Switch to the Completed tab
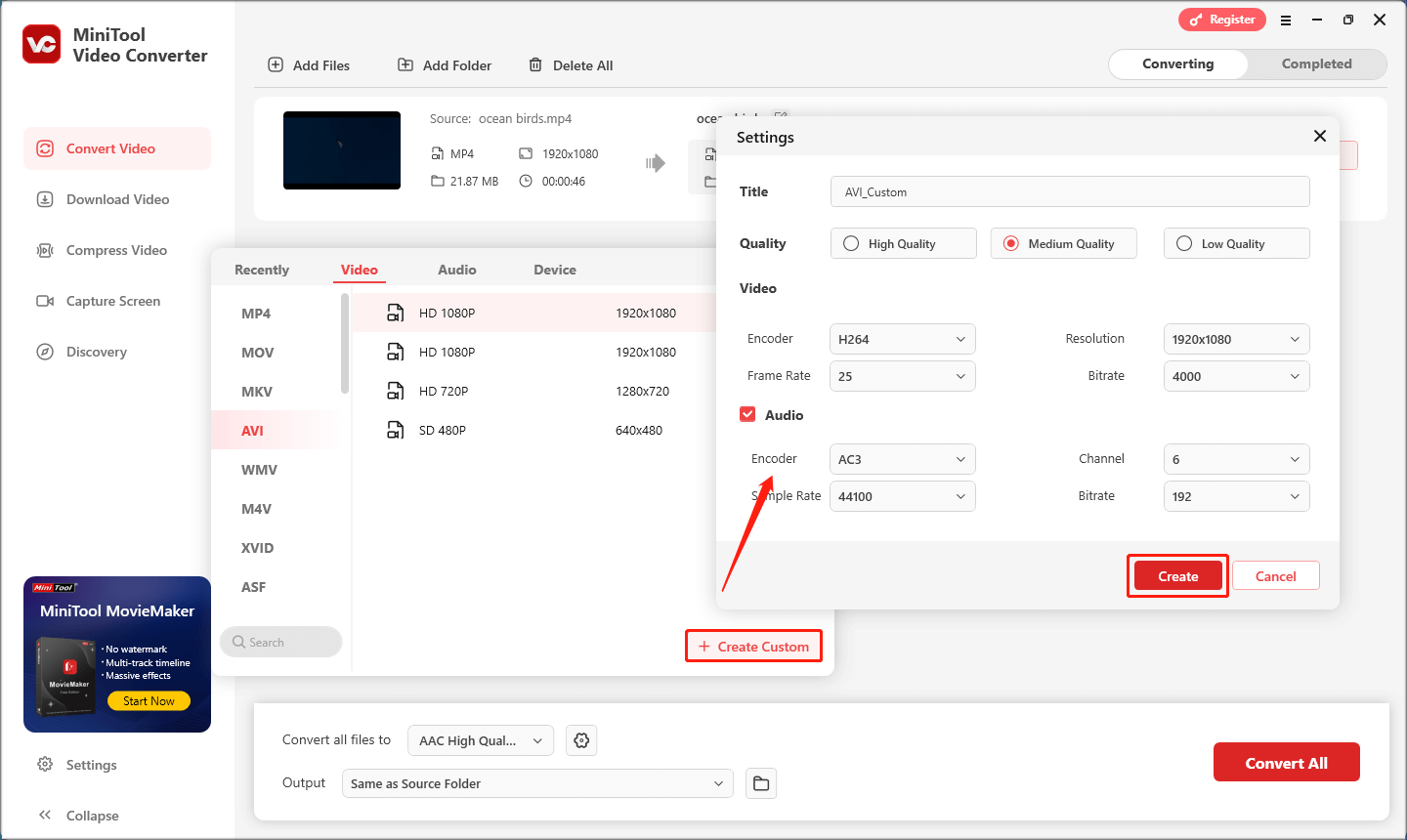Screen dimensions: 1407x840 [x=1317, y=63]
